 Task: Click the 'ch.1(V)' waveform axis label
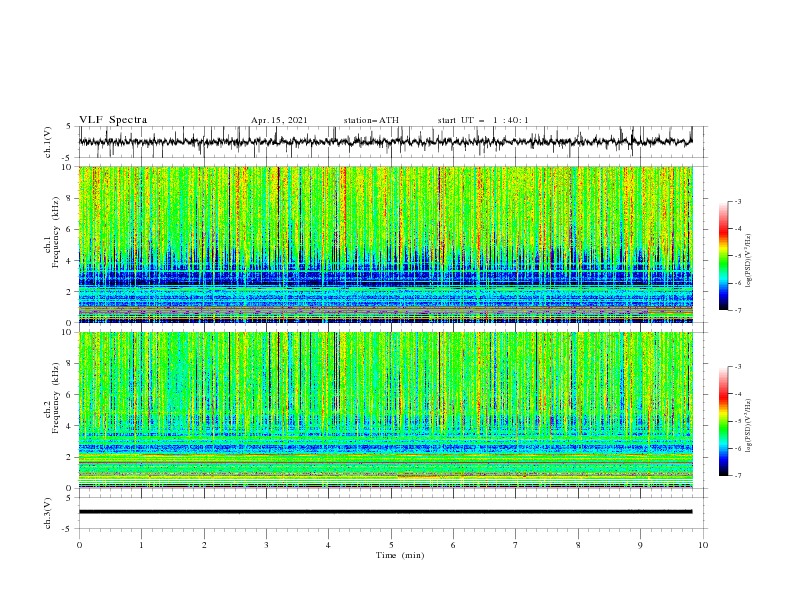[x=48, y=142]
